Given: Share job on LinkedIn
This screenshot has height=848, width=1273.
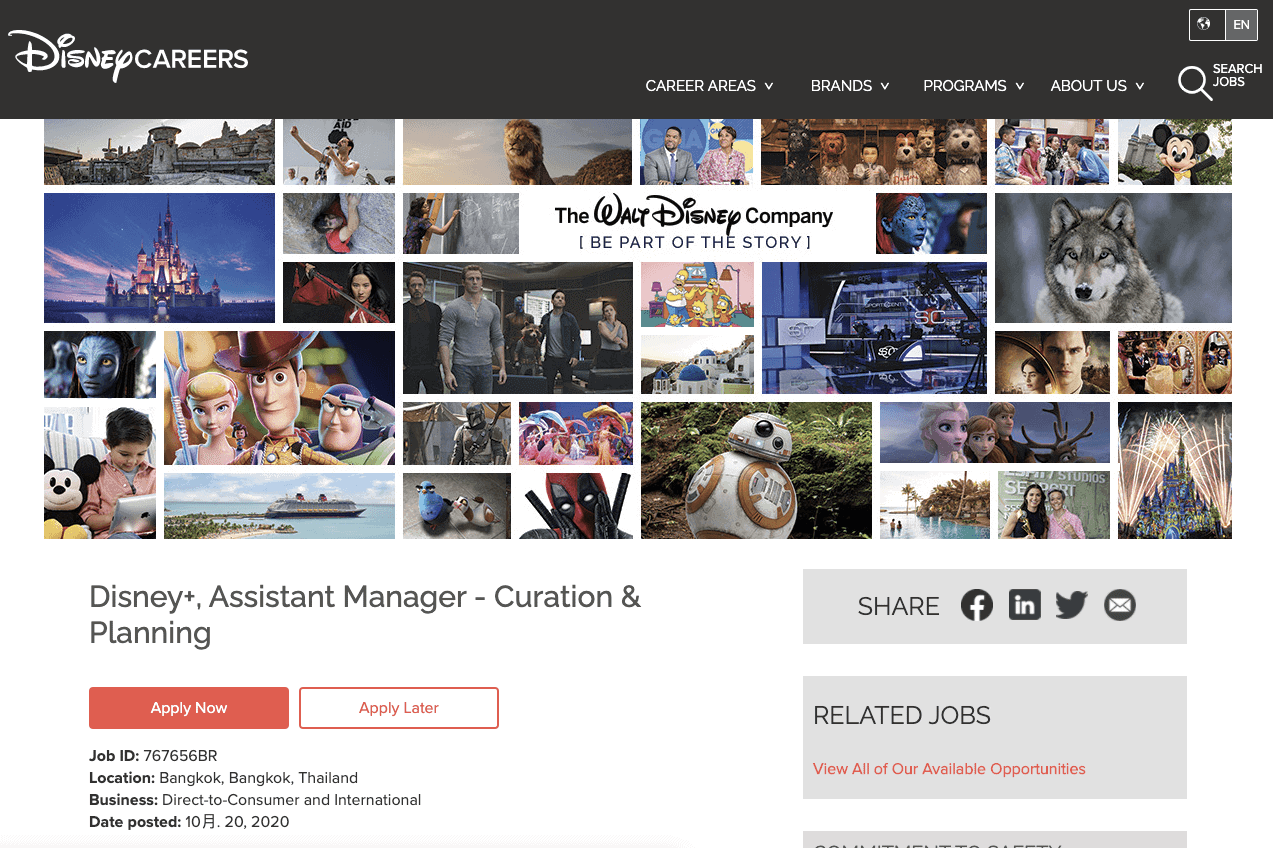Looking at the screenshot, I should point(1024,605).
